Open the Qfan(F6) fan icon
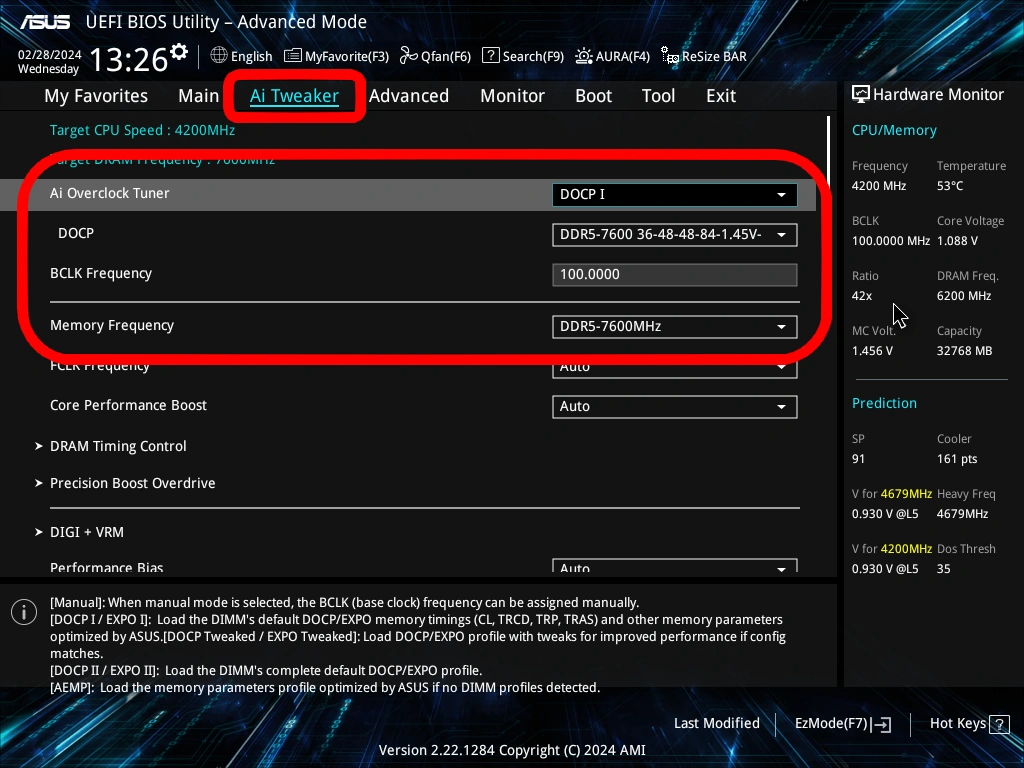This screenshot has width=1024, height=768. pos(409,56)
